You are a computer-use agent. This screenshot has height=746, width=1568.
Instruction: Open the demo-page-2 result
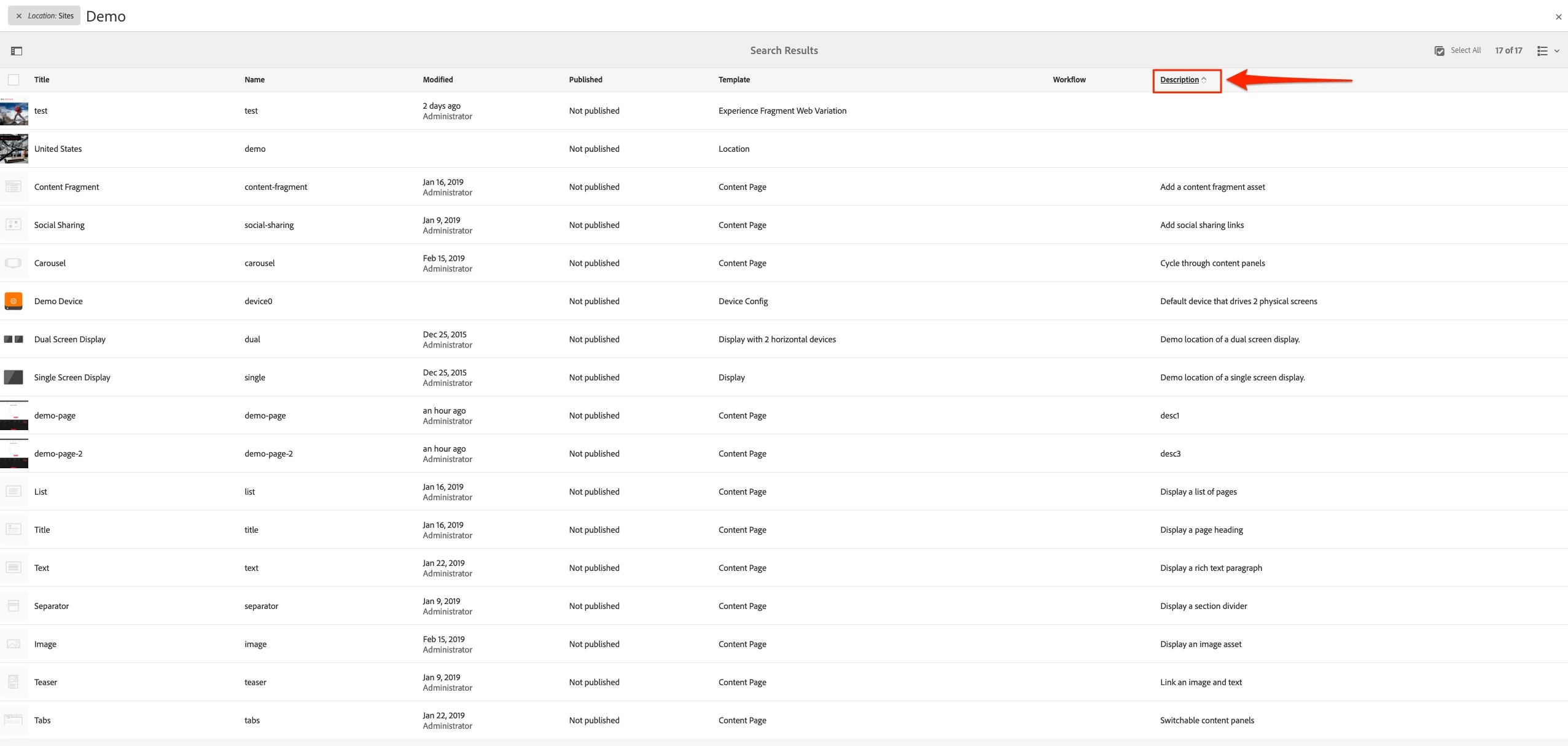58,453
